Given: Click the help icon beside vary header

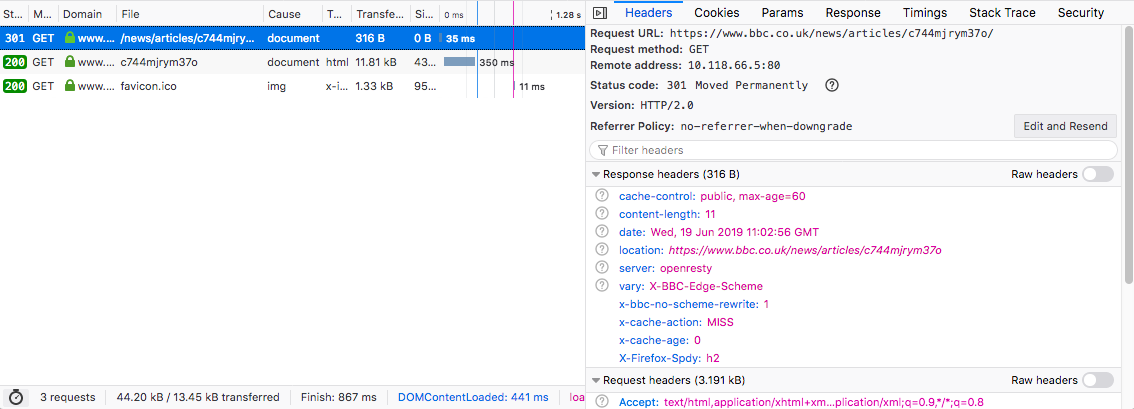Looking at the screenshot, I should (x=601, y=286).
